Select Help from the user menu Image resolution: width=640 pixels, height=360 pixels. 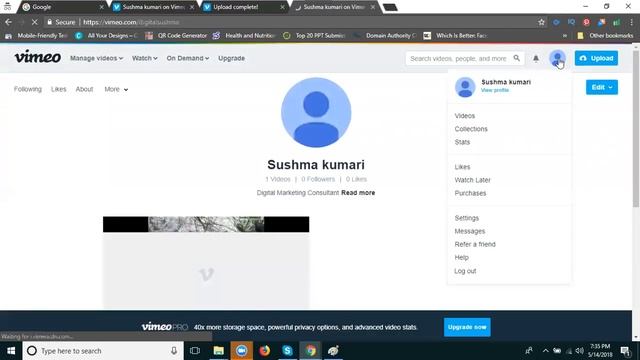(x=461, y=257)
